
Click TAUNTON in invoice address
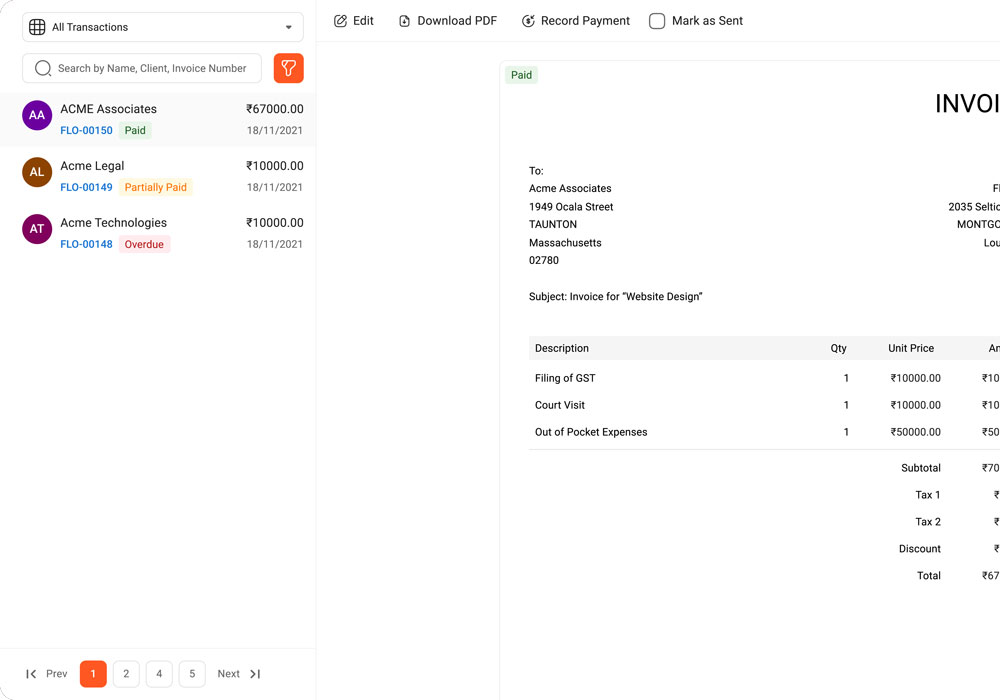click(x=553, y=224)
